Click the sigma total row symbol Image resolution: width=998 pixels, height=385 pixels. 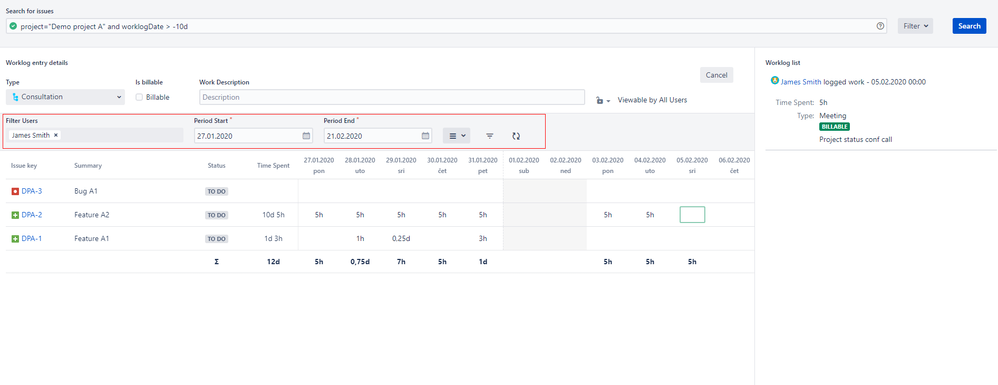pyautogui.click(x=216, y=262)
